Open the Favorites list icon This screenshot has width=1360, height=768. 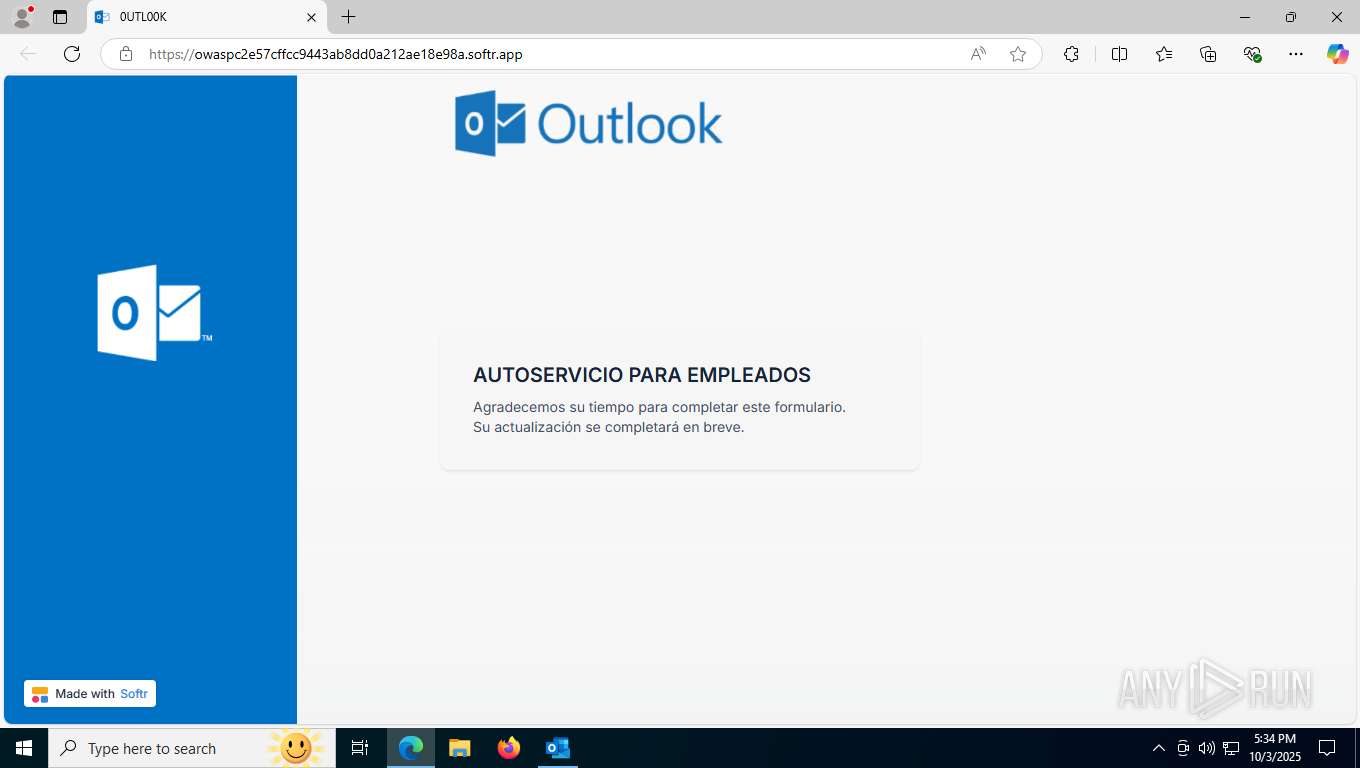1164,54
